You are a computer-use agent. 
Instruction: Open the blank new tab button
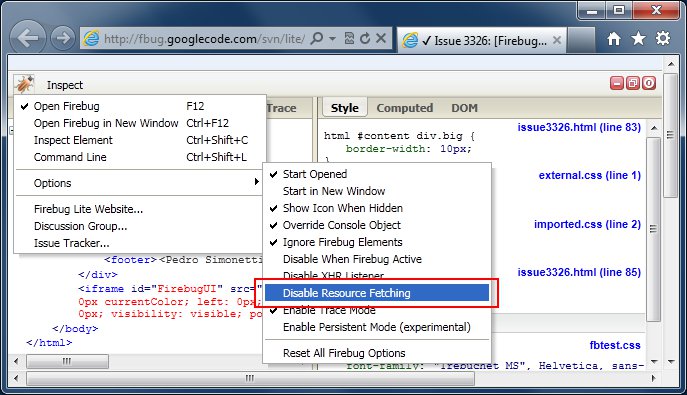coord(581,40)
